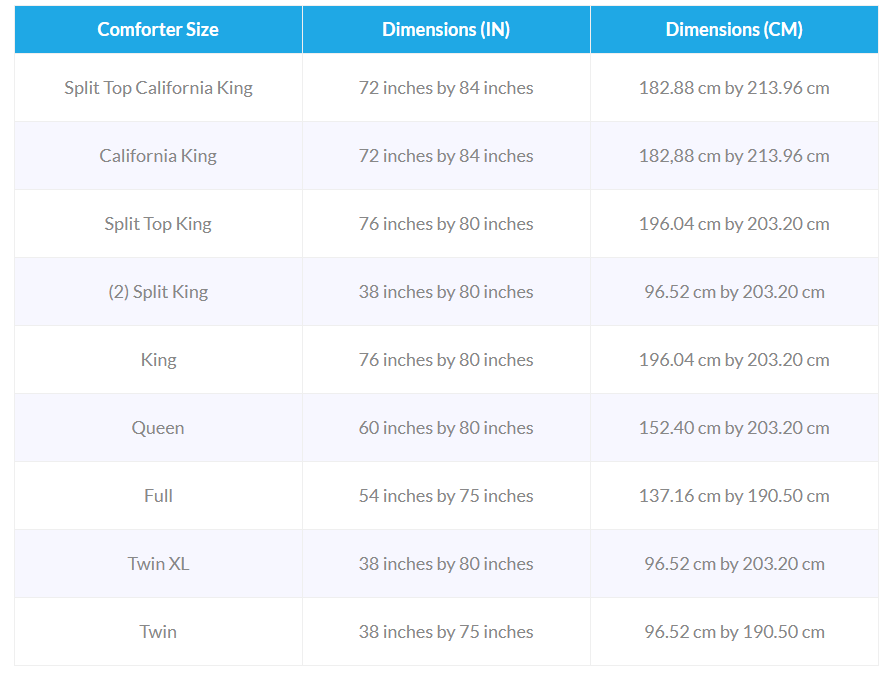Select the King size name cell
This screenshot has width=894, height=676.
pyautogui.click(x=158, y=360)
